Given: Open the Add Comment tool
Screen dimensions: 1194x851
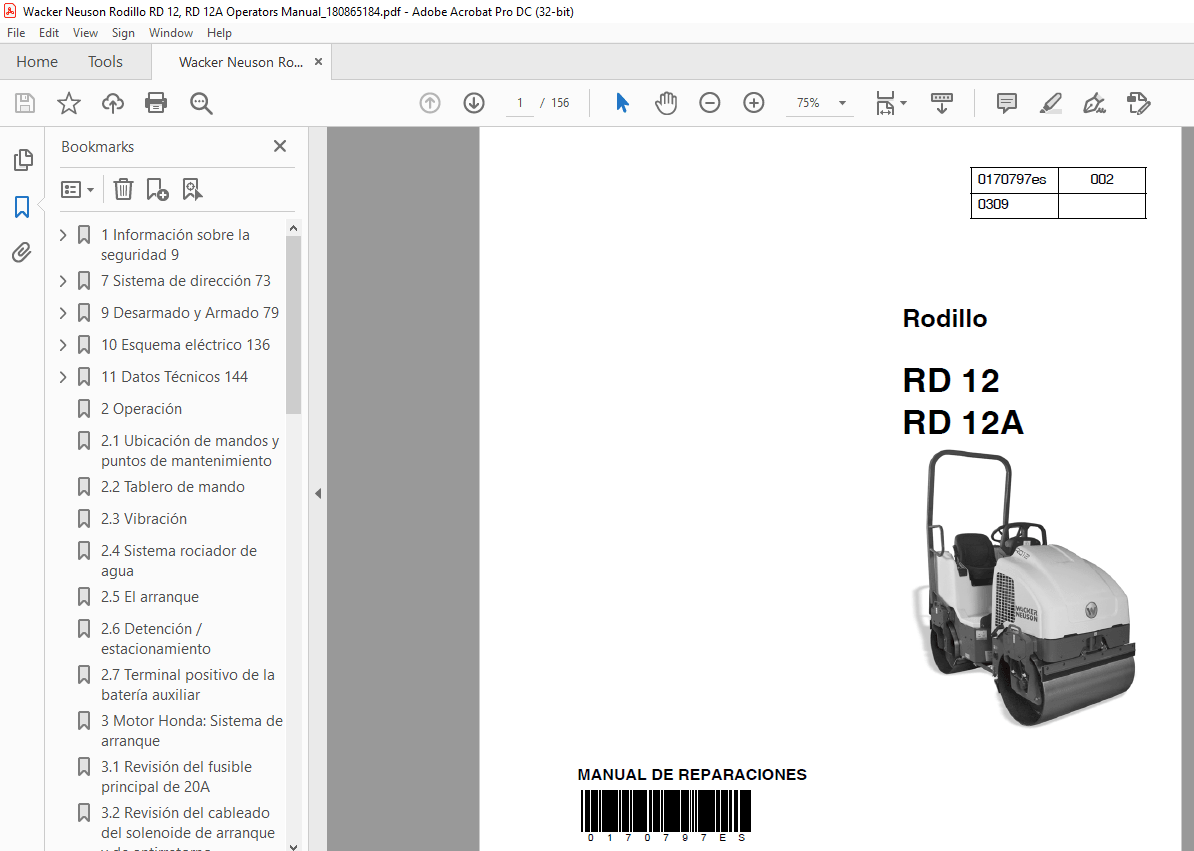Looking at the screenshot, I should pyautogui.click(x=1006, y=102).
